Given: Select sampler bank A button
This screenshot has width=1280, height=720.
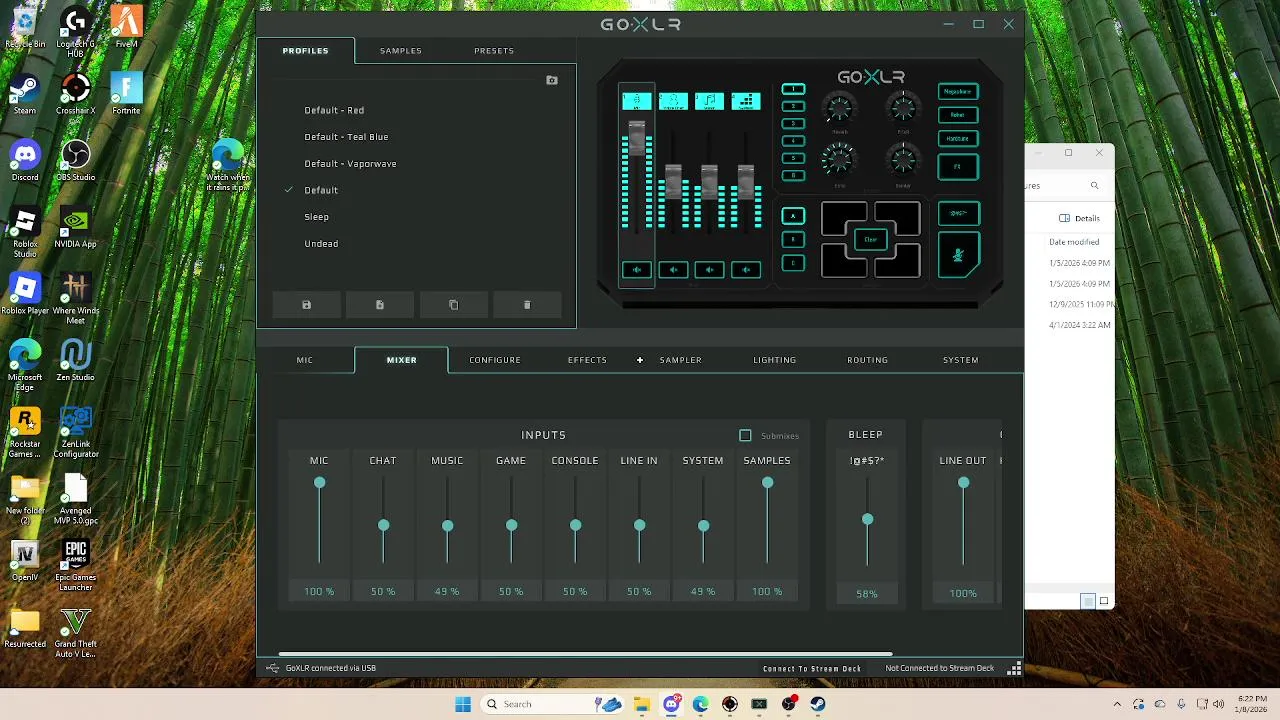Looking at the screenshot, I should click(793, 216).
